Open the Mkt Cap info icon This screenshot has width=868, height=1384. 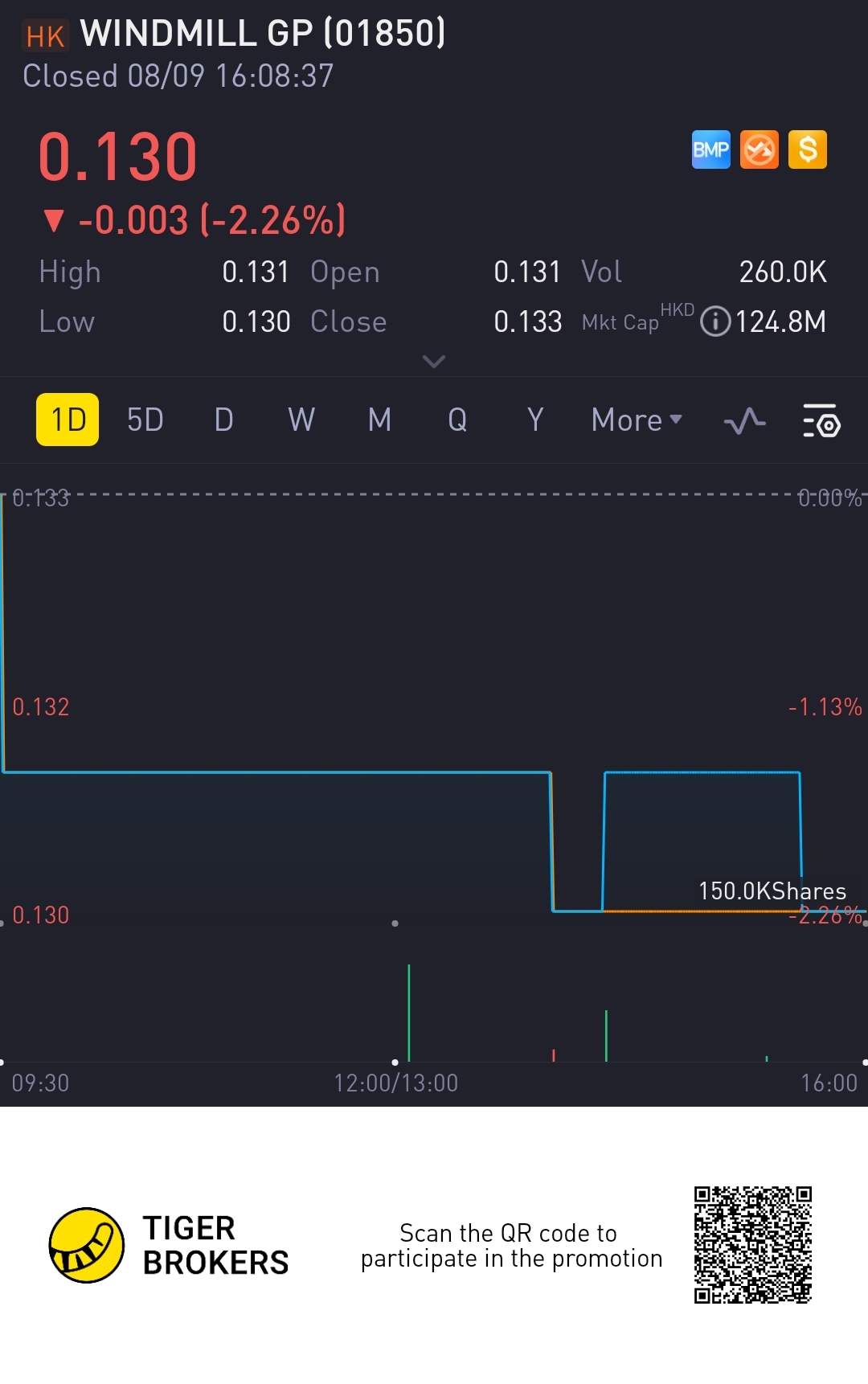click(x=715, y=321)
